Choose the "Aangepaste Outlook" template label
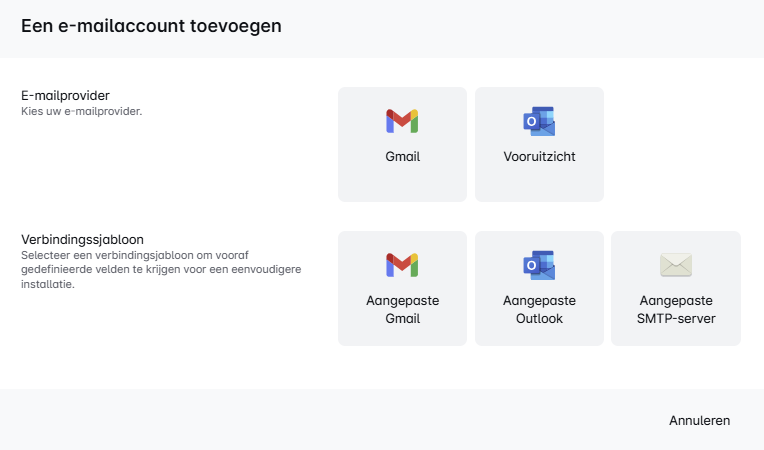 [x=539, y=310]
